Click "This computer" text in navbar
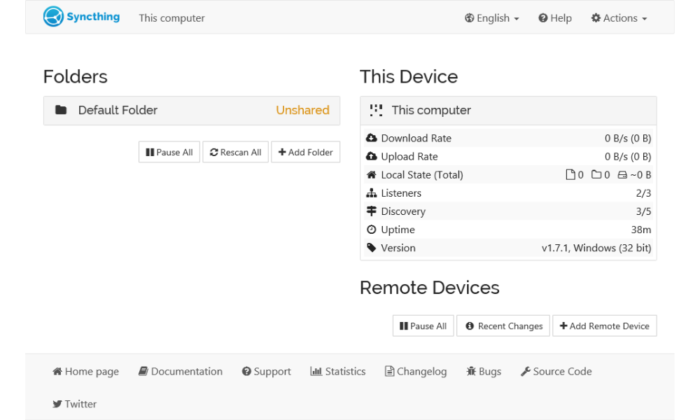 [171, 18]
